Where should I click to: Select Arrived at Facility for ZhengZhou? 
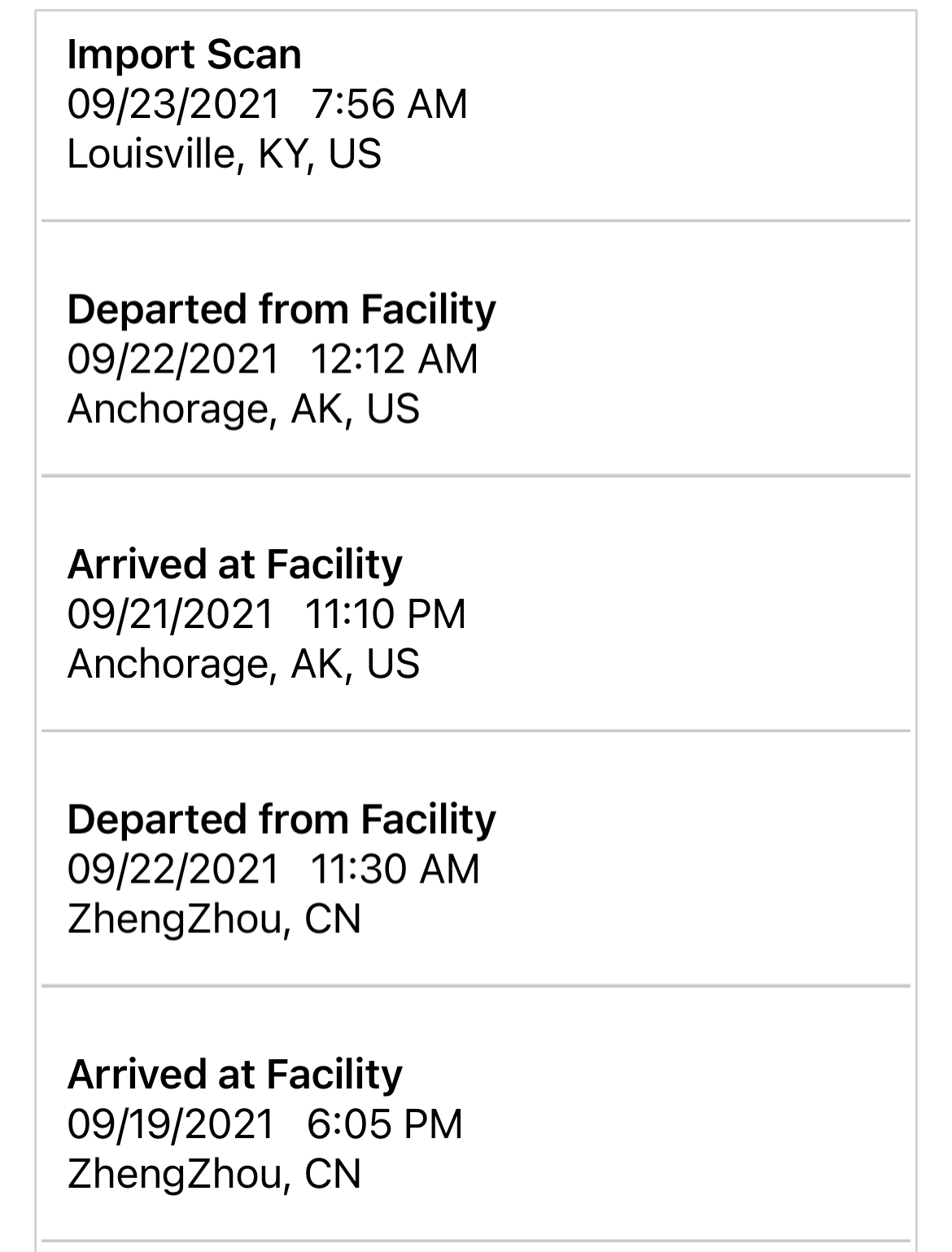[x=234, y=1074]
